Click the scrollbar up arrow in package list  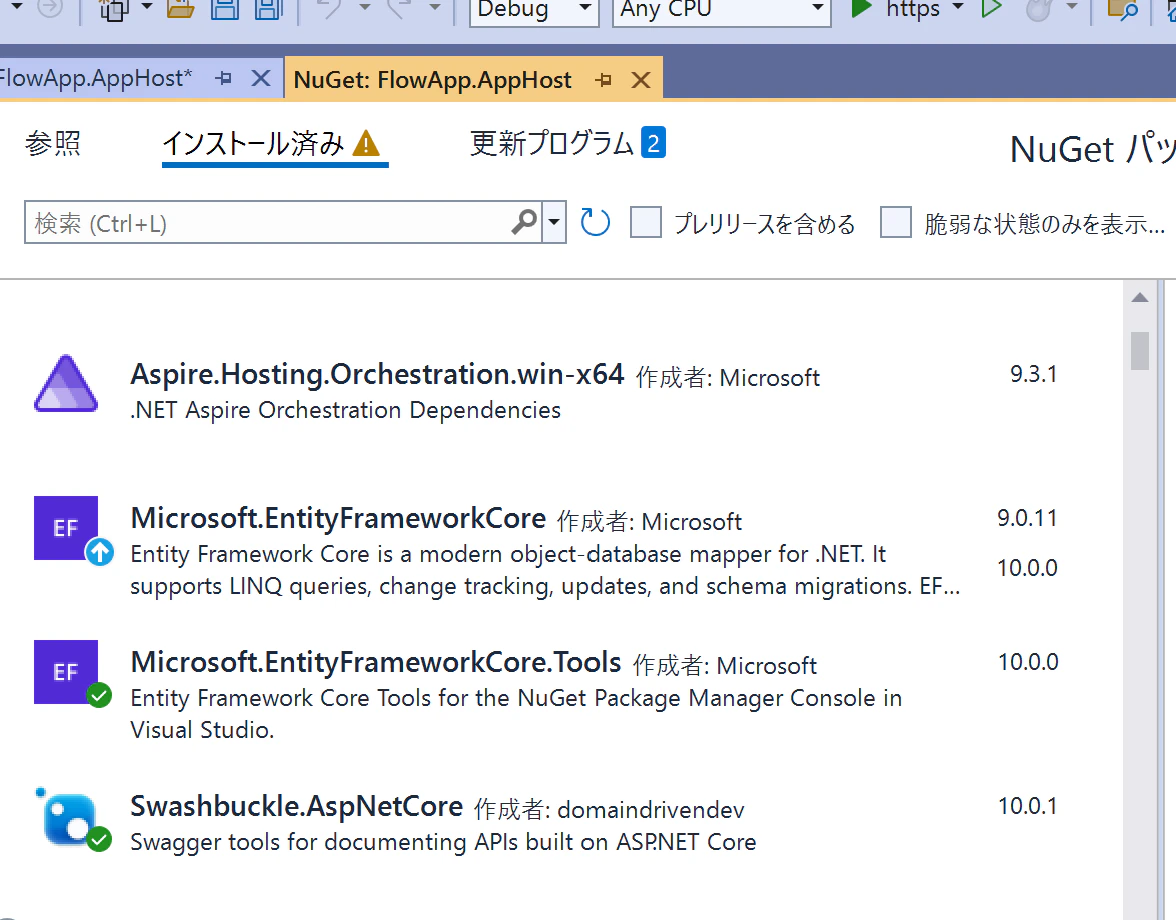point(1140,298)
